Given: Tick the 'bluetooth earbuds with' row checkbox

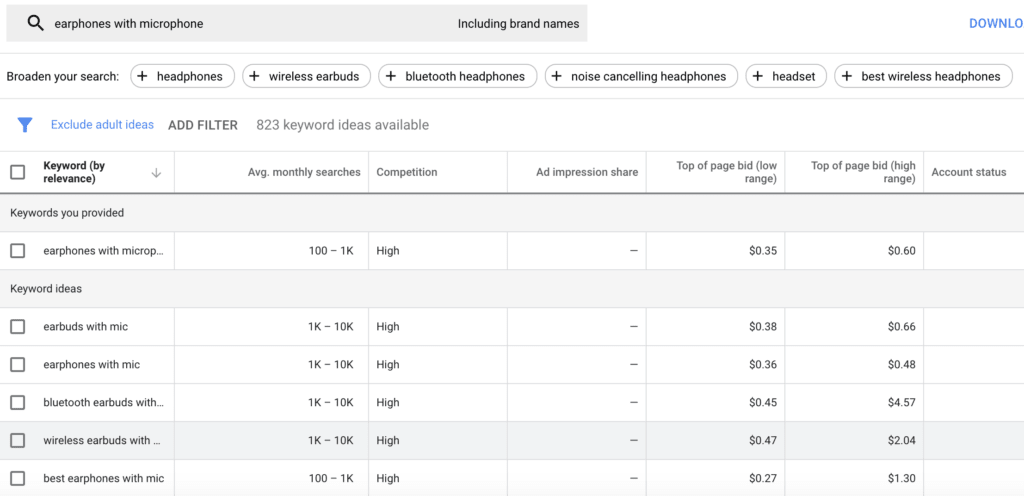Looking at the screenshot, I should coord(17,403).
